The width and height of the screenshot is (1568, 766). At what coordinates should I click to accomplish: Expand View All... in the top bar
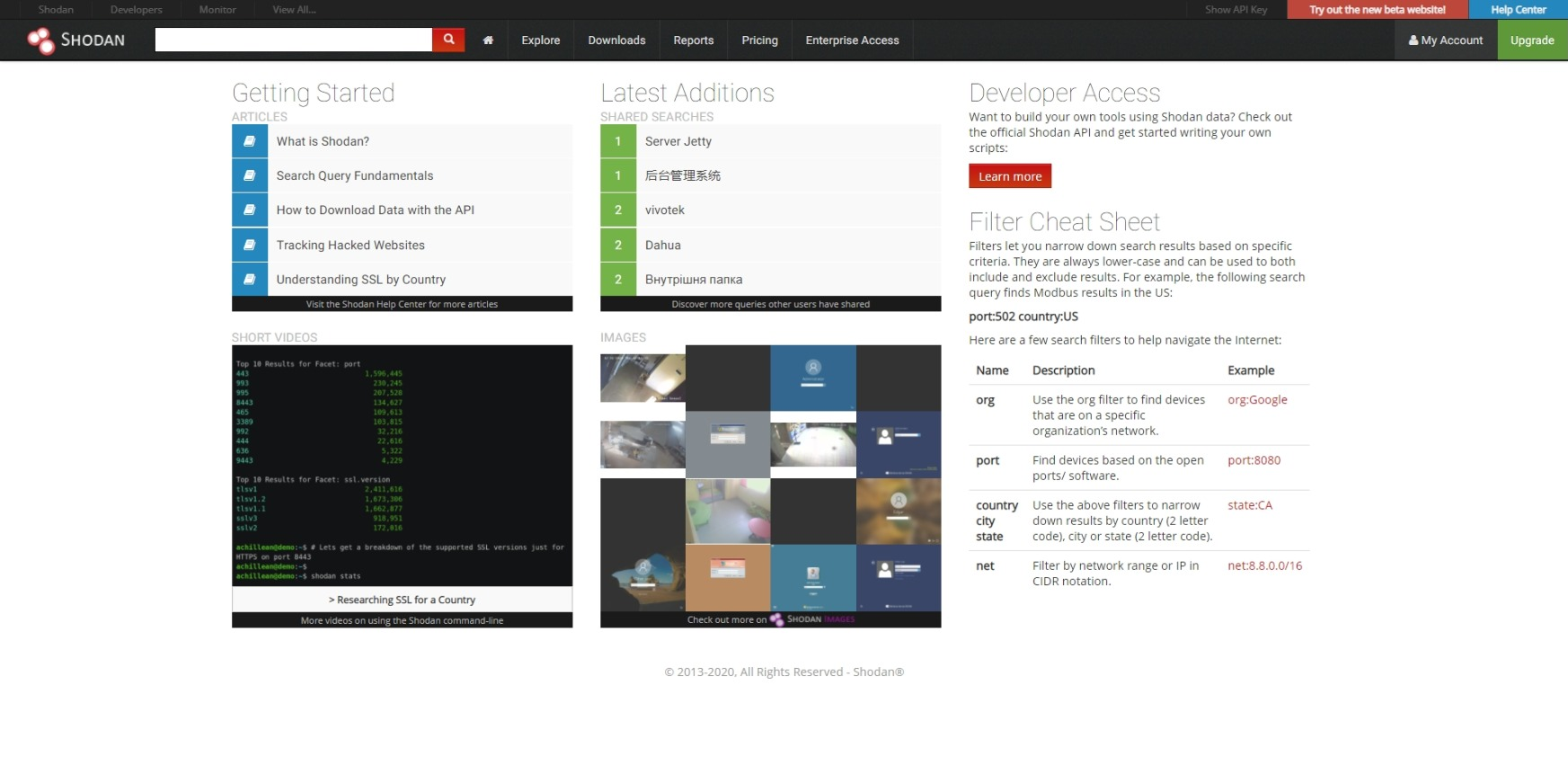coord(294,10)
